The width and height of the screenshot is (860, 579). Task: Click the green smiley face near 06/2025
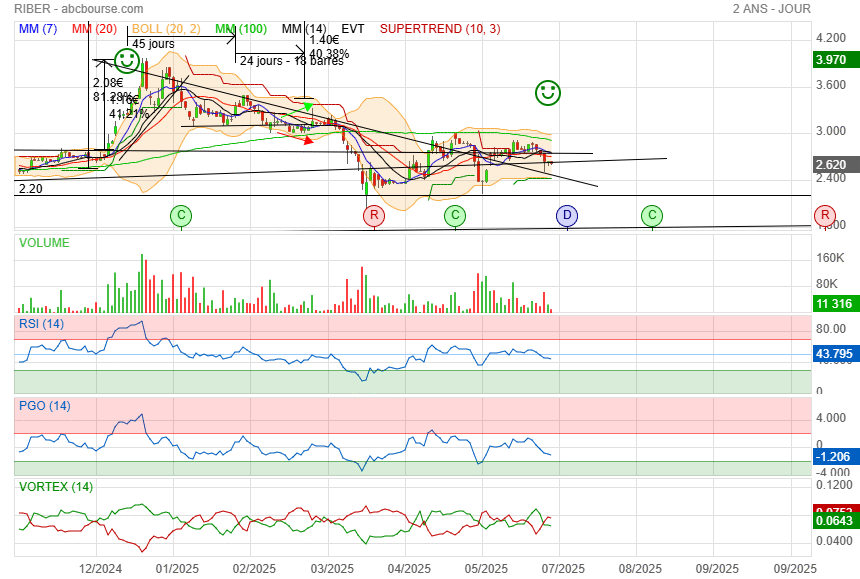(x=547, y=93)
